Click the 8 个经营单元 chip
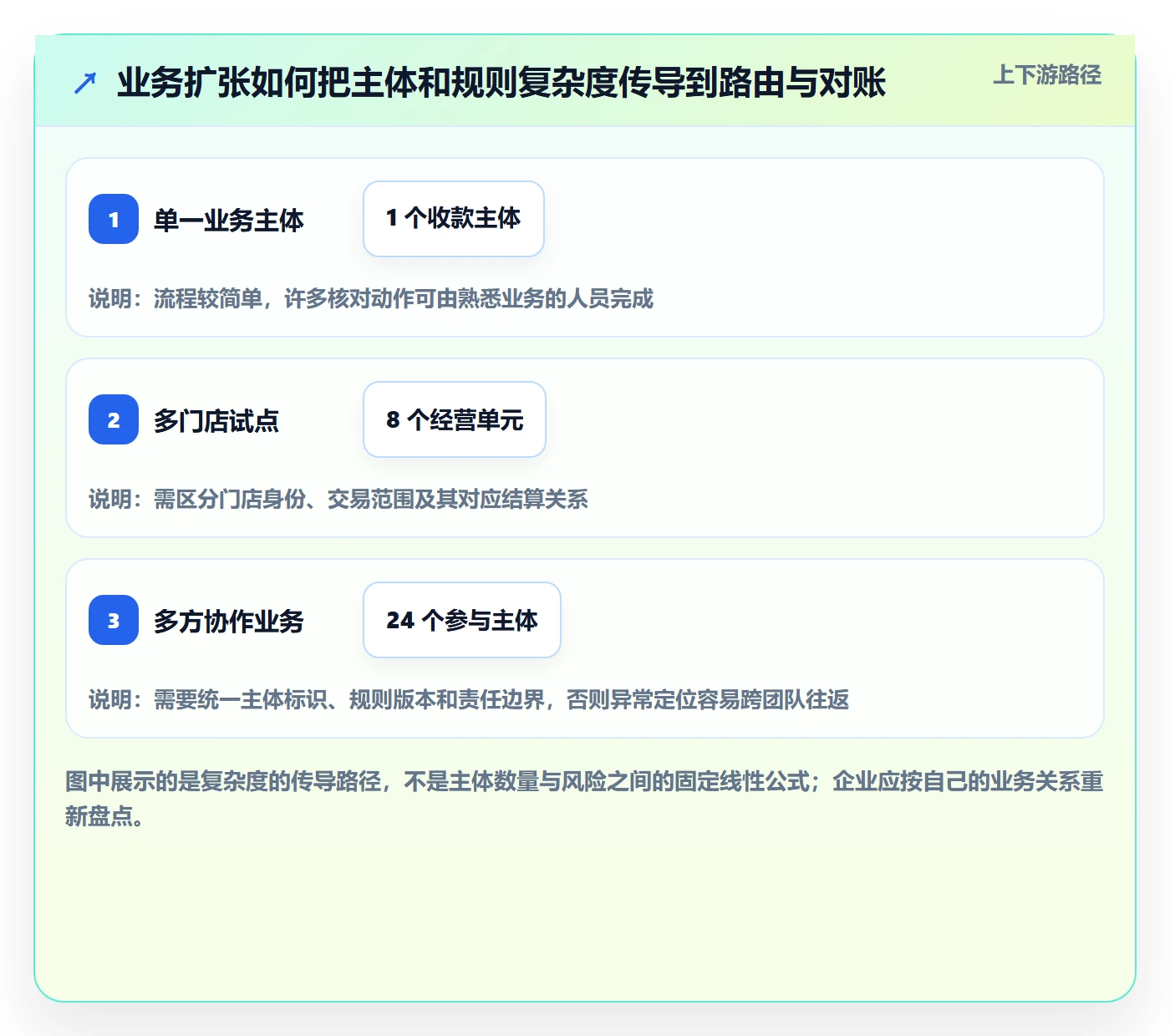This screenshot has width=1170, height=1036. (x=455, y=419)
